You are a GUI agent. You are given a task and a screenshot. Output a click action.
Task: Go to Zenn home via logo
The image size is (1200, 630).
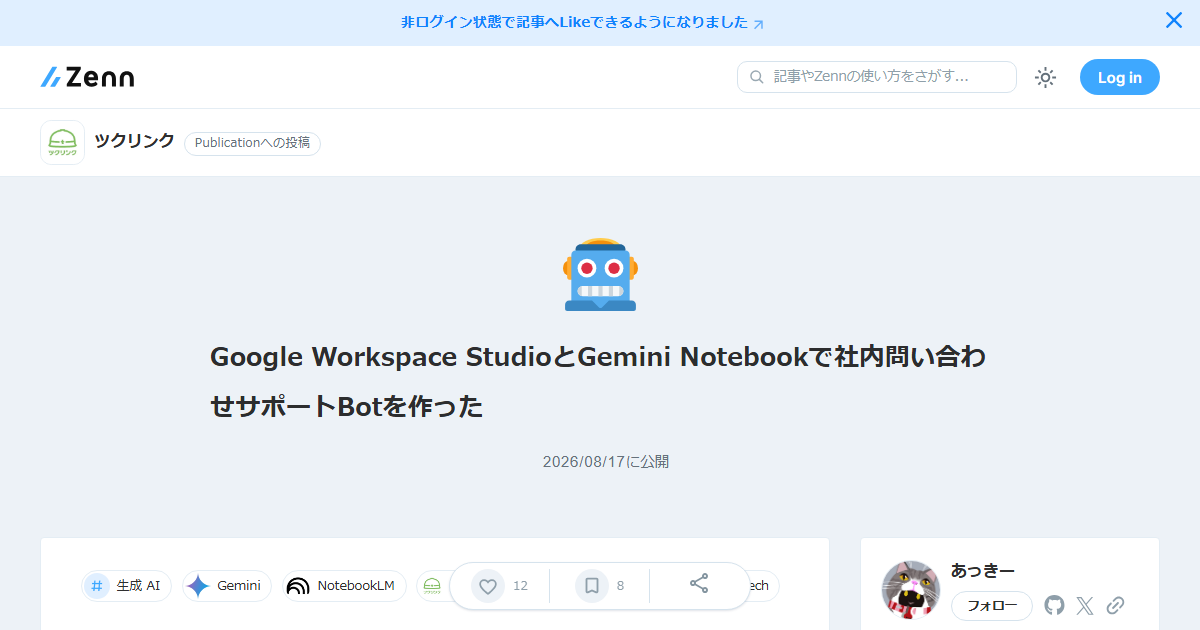click(x=87, y=77)
